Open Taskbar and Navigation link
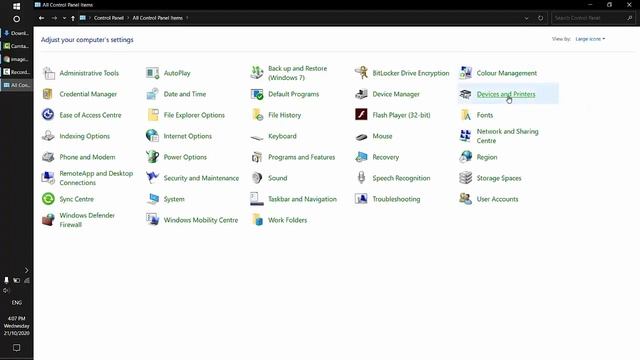640x360 pixels. point(302,199)
